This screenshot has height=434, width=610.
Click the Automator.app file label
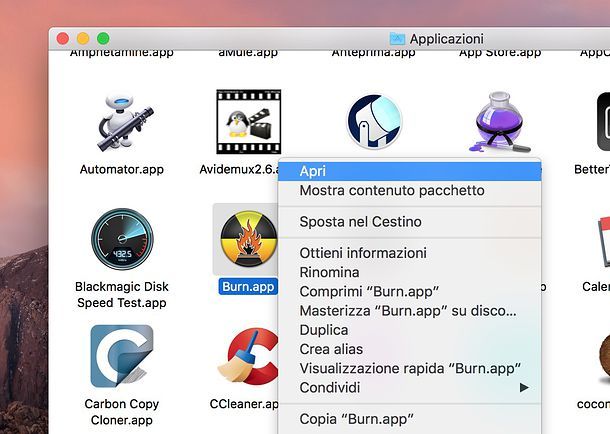pyautogui.click(x=122, y=170)
